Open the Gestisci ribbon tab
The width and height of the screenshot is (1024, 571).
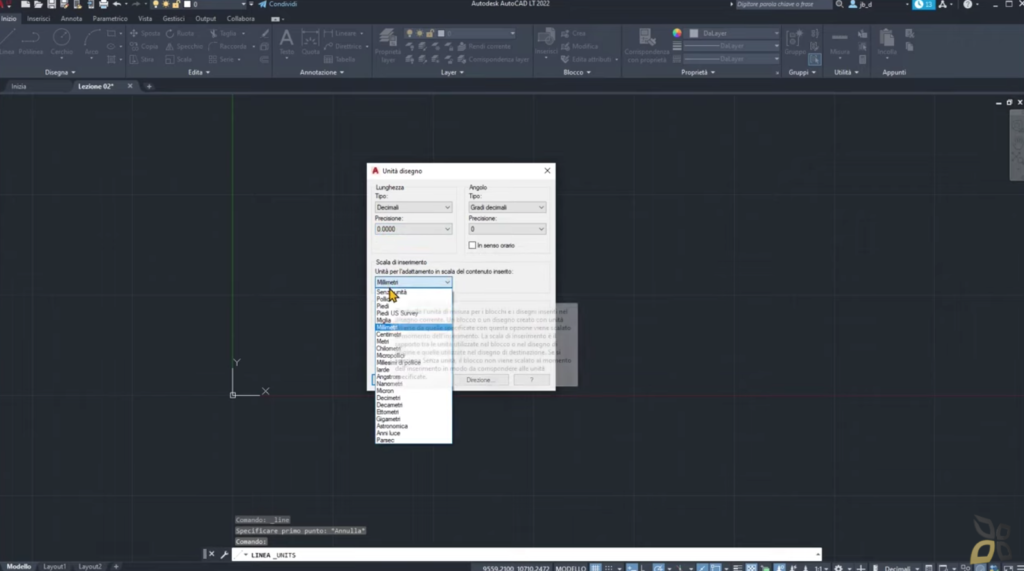(173, 19)
